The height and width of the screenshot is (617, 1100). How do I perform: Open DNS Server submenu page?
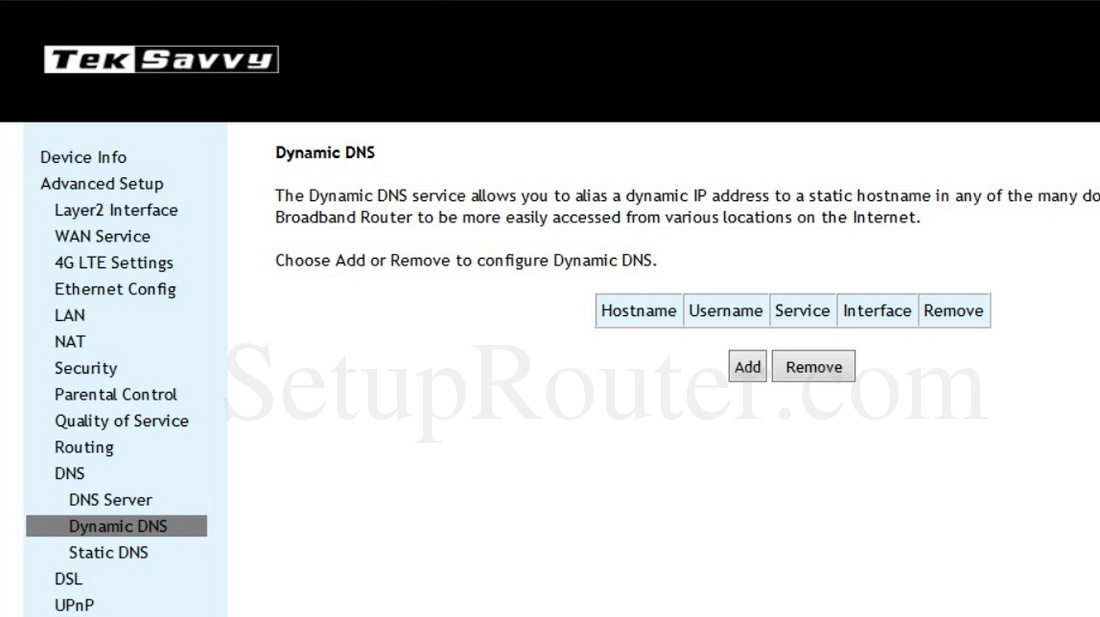pos(110,500)
